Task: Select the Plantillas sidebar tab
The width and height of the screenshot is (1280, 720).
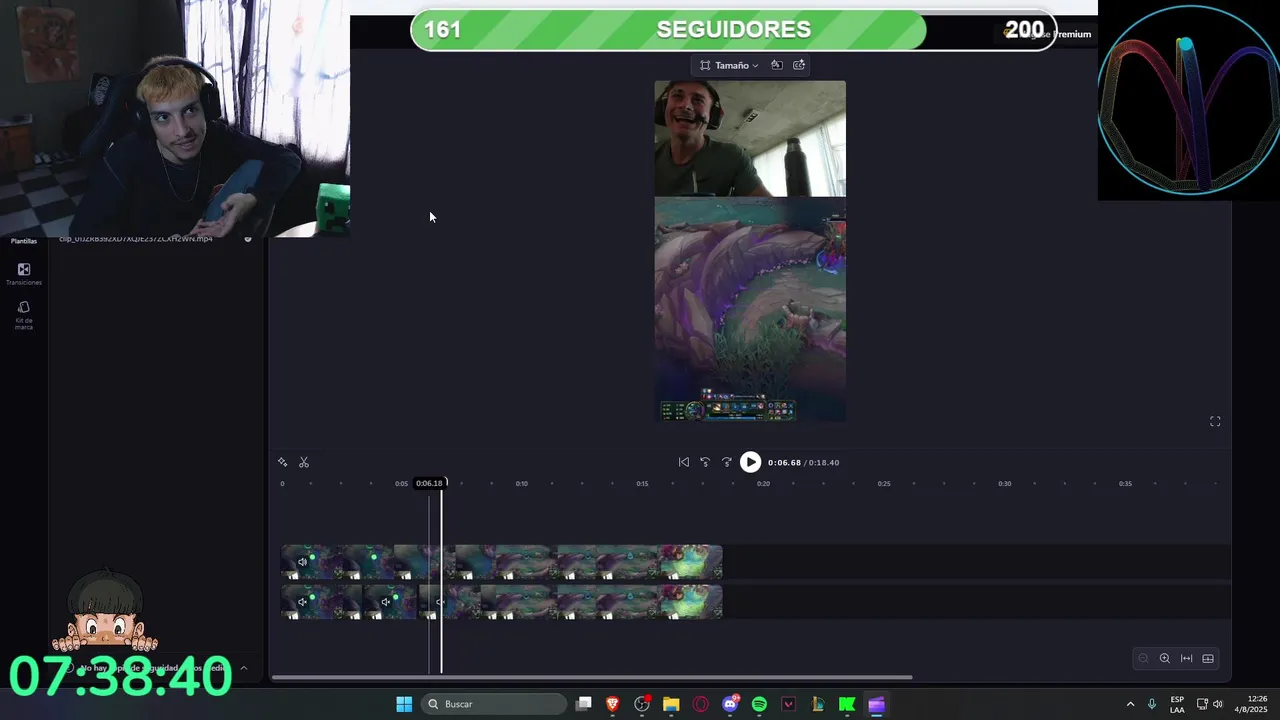Action: click(24, 241)
